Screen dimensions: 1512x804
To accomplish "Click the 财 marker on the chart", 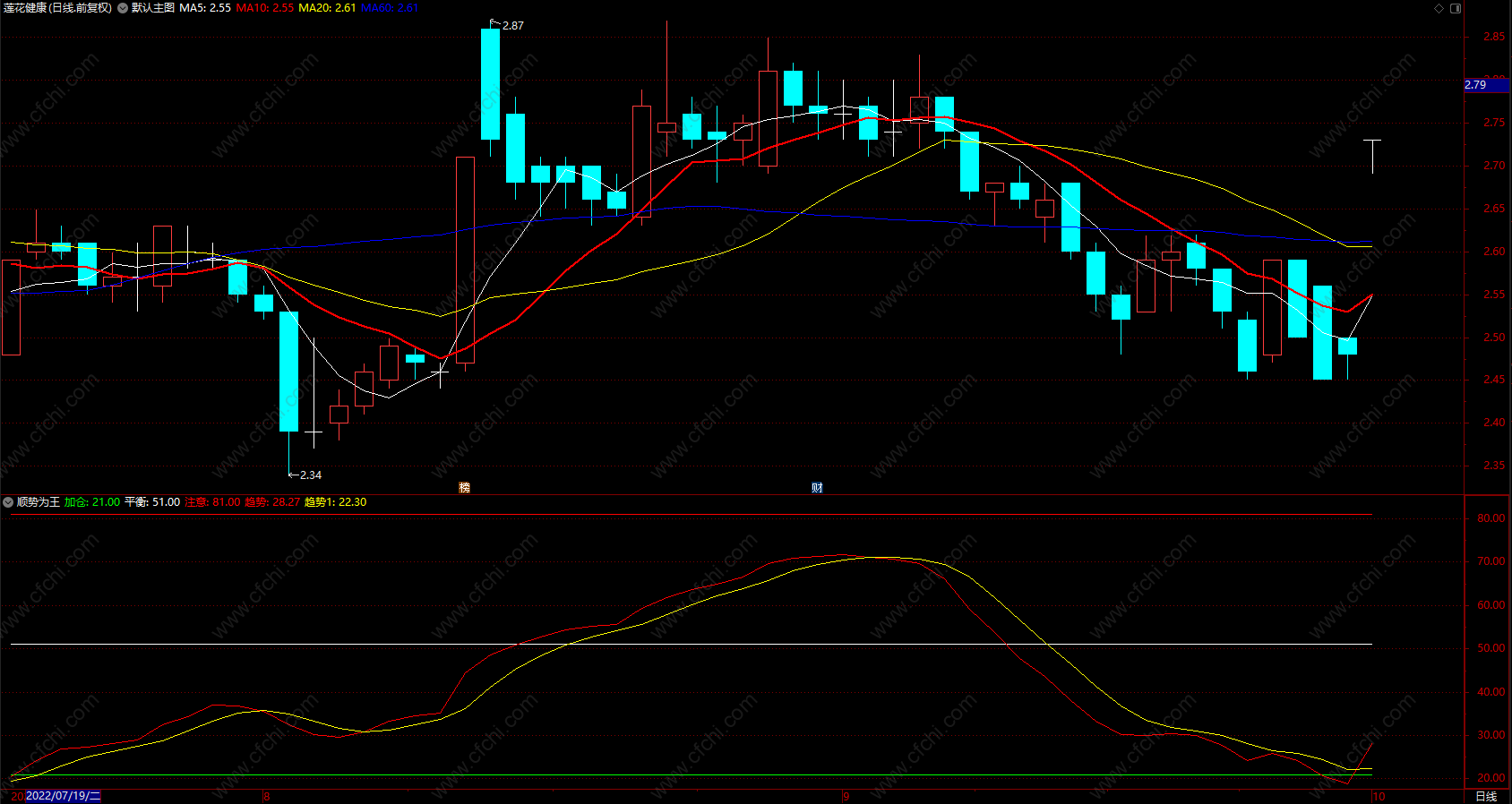I will click(x=817, y=487).
